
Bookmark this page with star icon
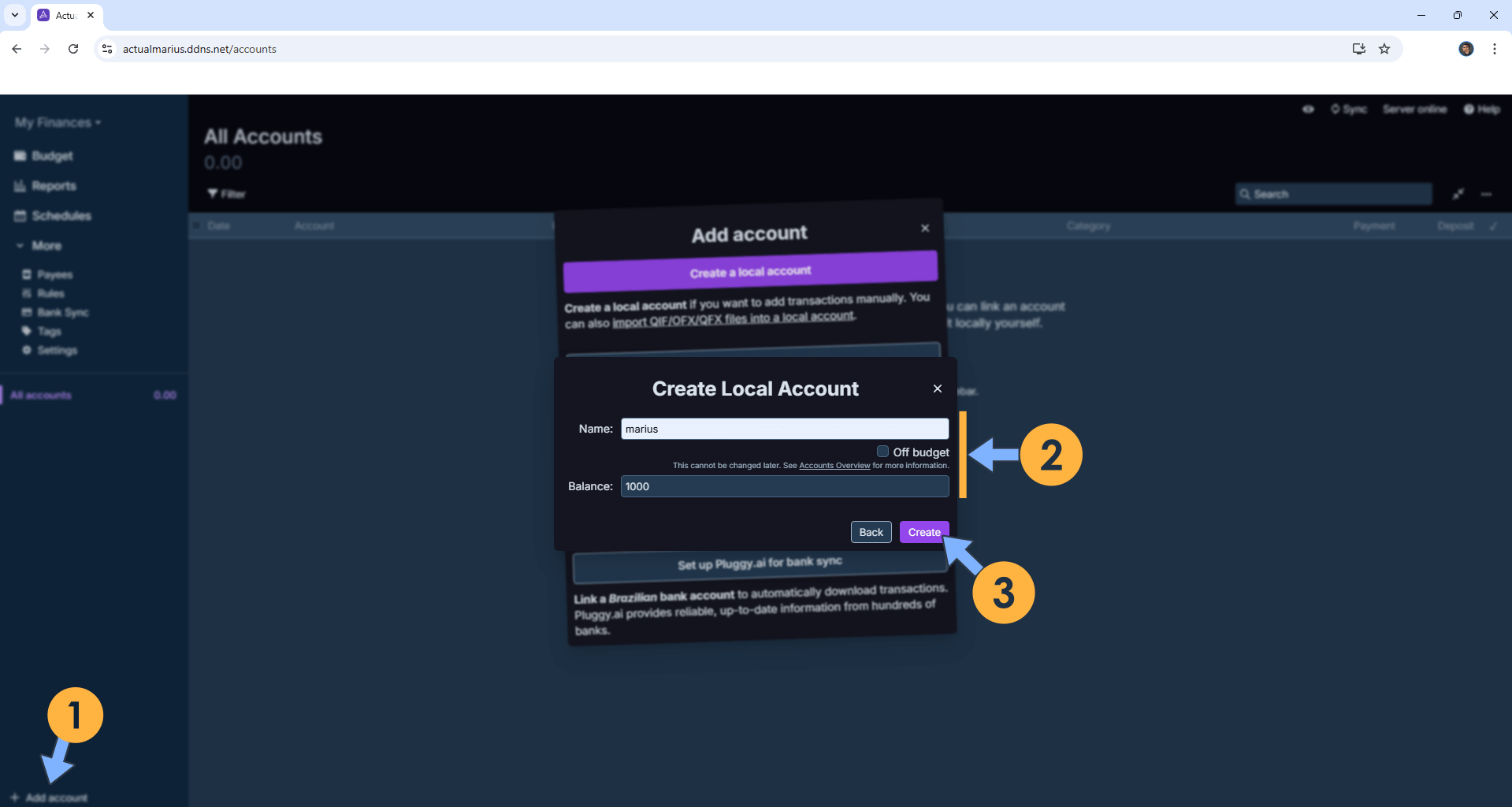1384,49
